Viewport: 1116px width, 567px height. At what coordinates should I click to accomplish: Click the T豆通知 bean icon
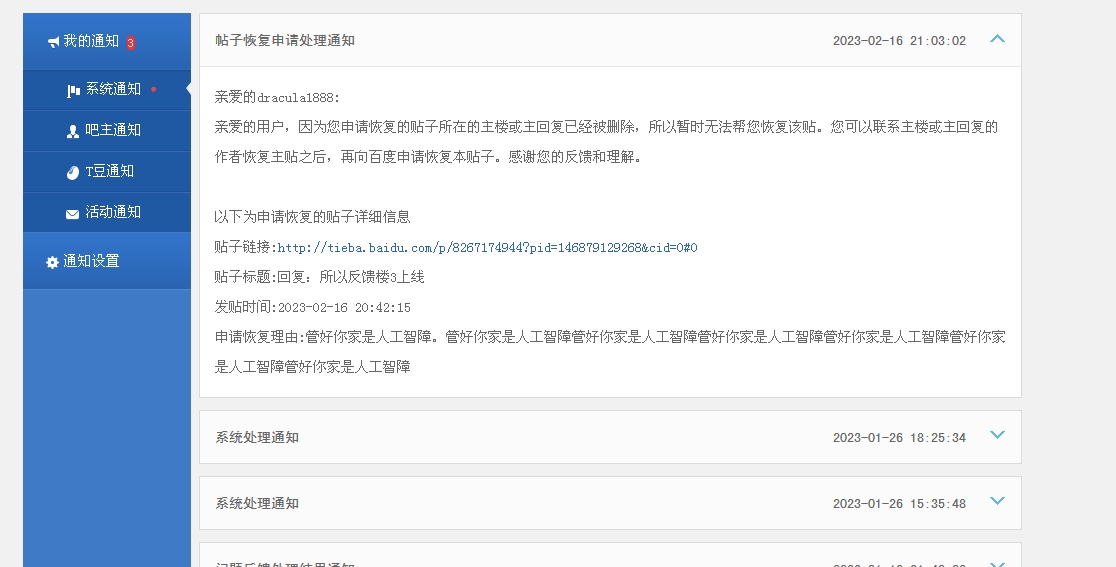click(x=73, y=172)
